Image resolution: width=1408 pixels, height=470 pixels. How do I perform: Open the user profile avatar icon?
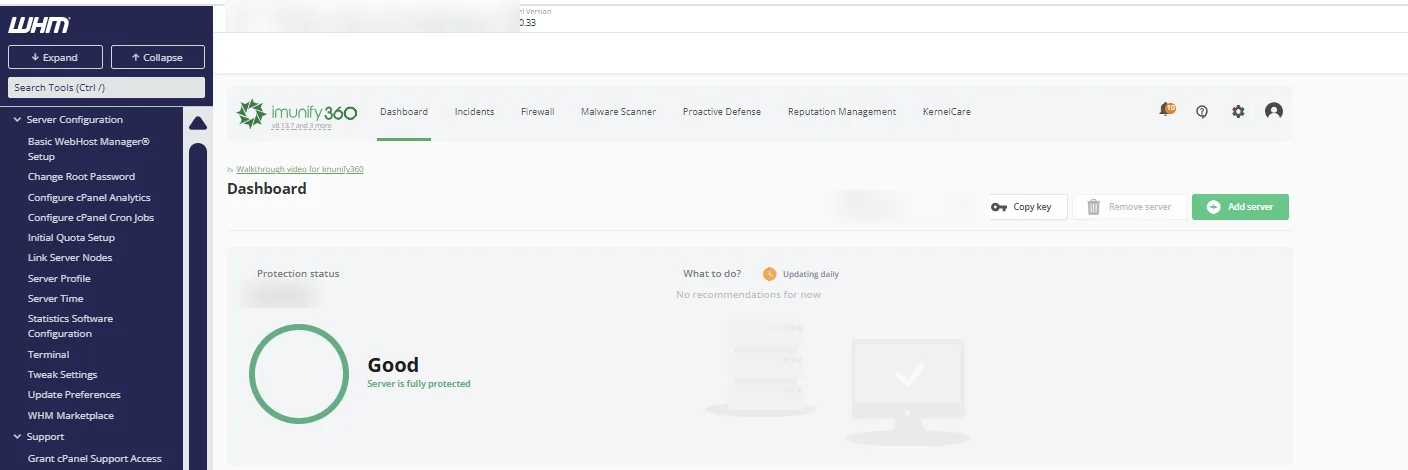click(x=1274, y=112)
